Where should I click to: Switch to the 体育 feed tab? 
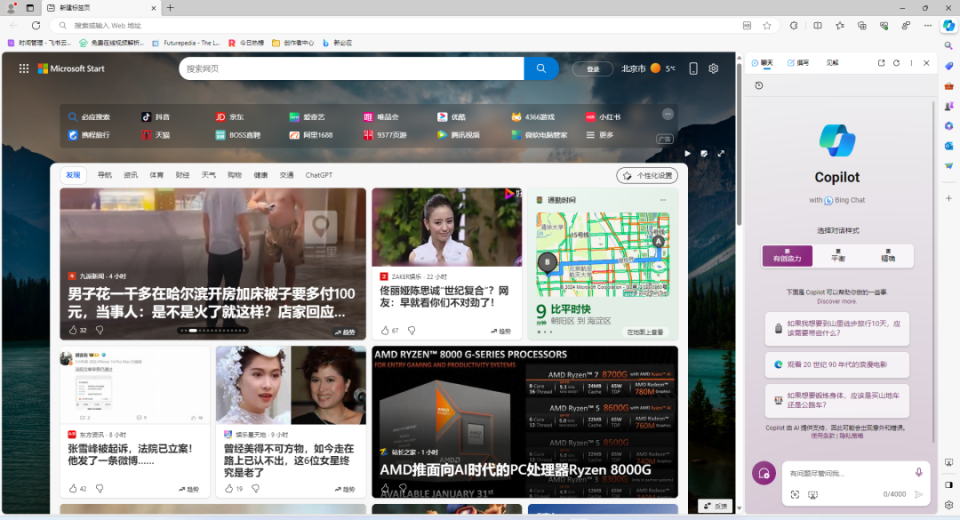pos(157,175)
